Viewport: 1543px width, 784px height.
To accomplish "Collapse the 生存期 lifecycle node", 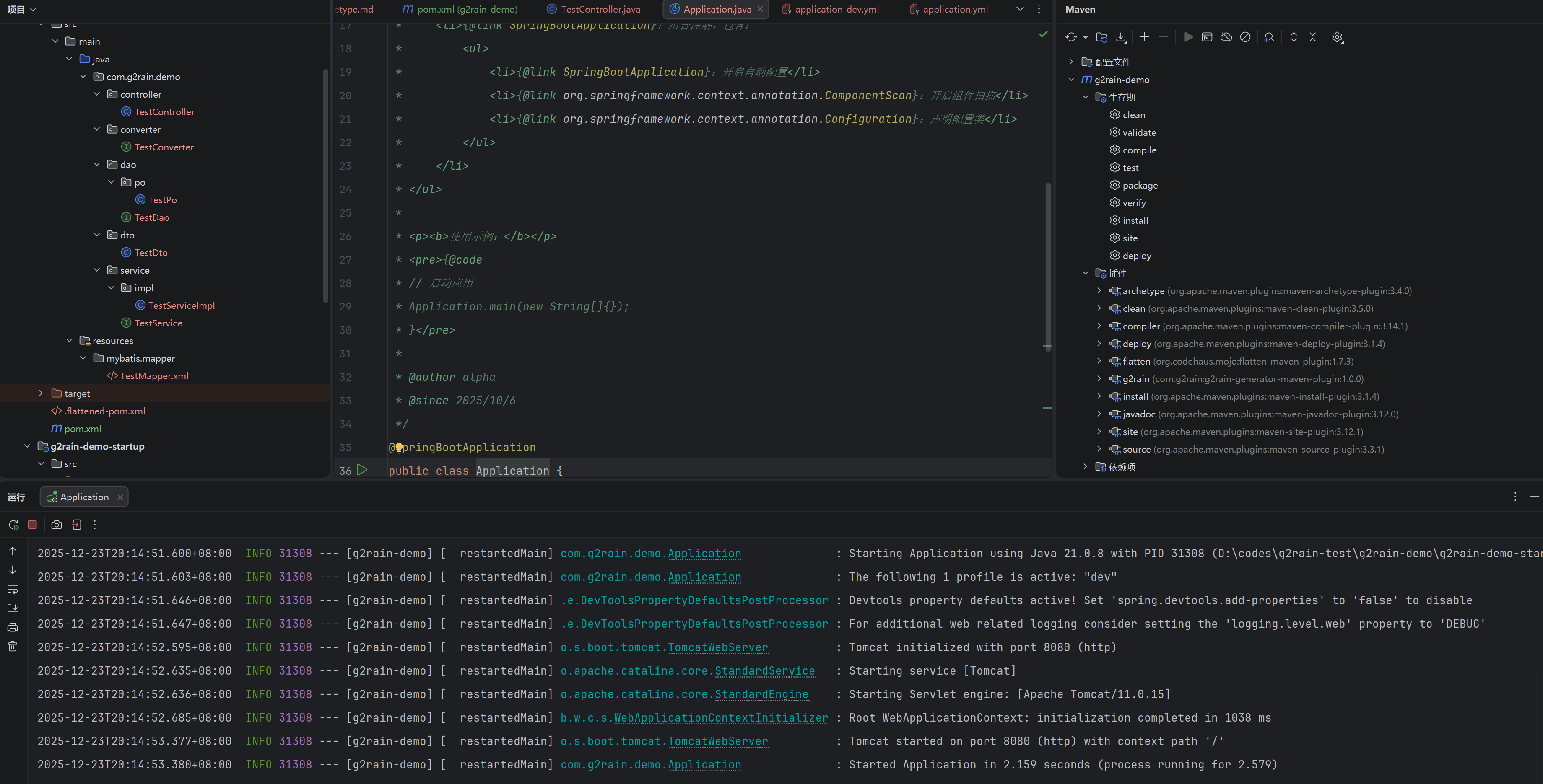I will [1085, 97].
